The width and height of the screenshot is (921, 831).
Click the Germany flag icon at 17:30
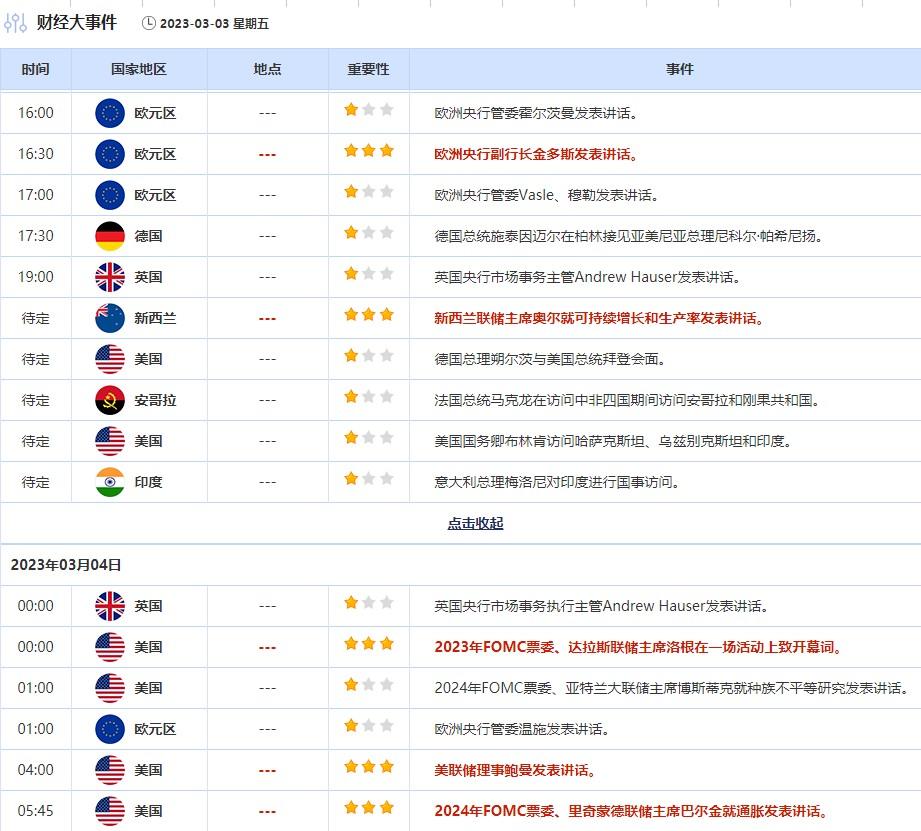click(110, 236)
